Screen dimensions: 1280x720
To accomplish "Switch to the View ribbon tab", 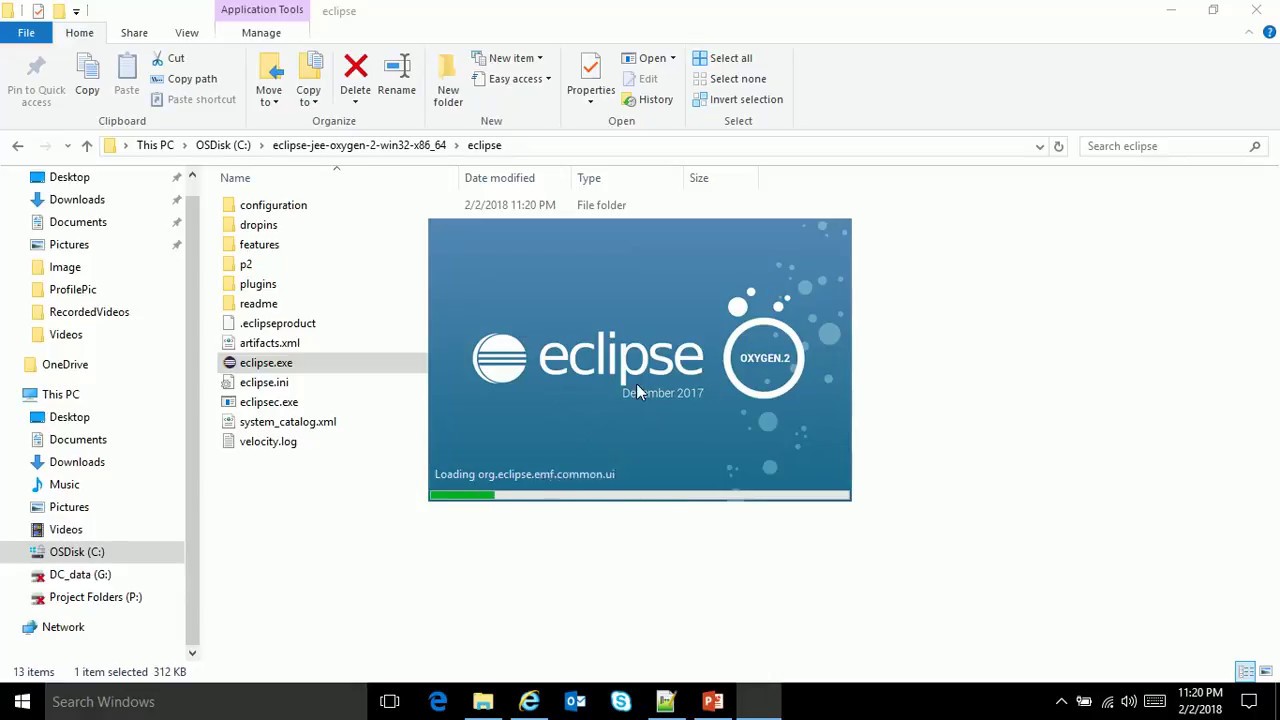I will [187, 33].
